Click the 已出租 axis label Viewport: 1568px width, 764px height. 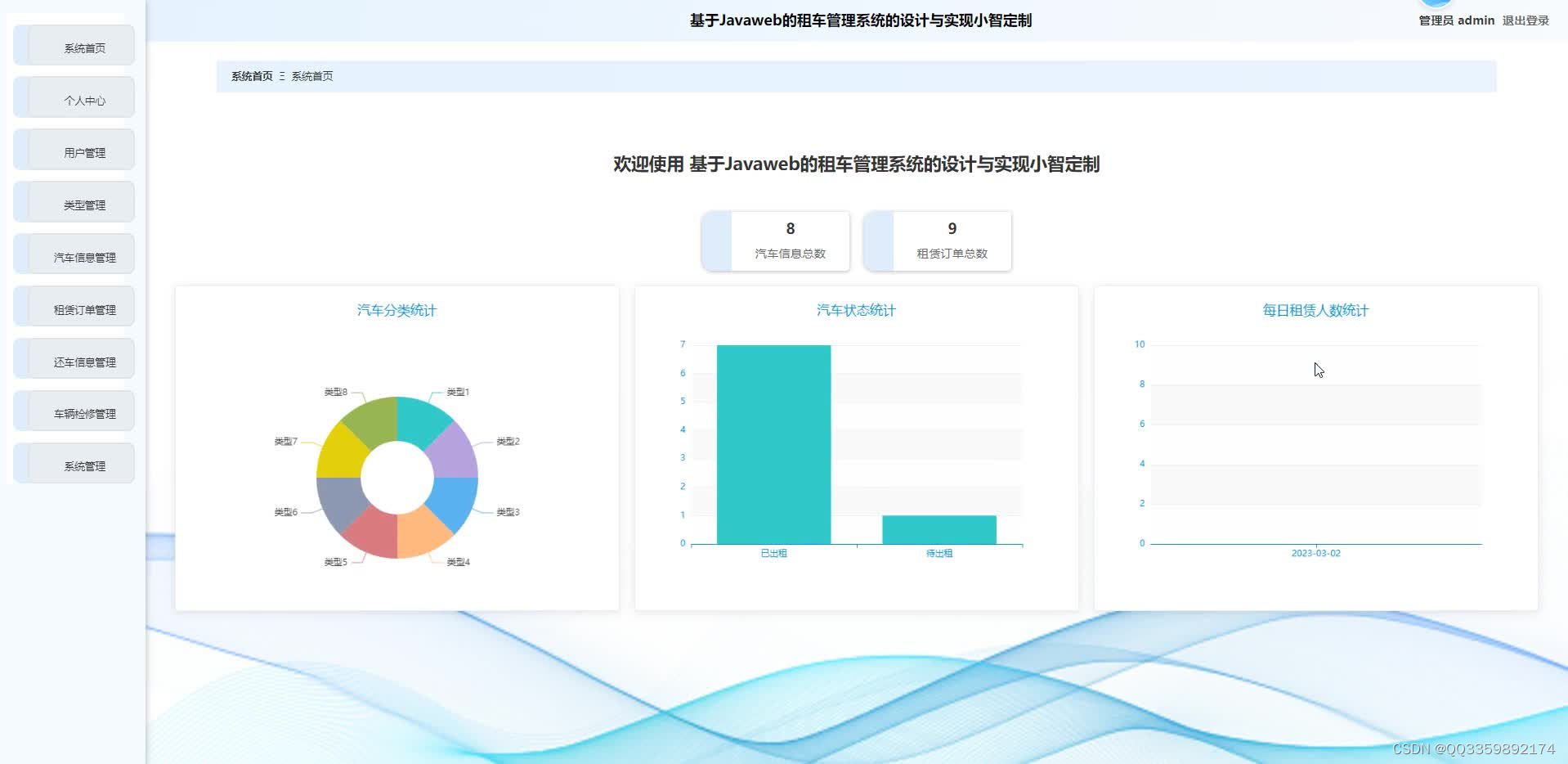(x=773, y=554)
